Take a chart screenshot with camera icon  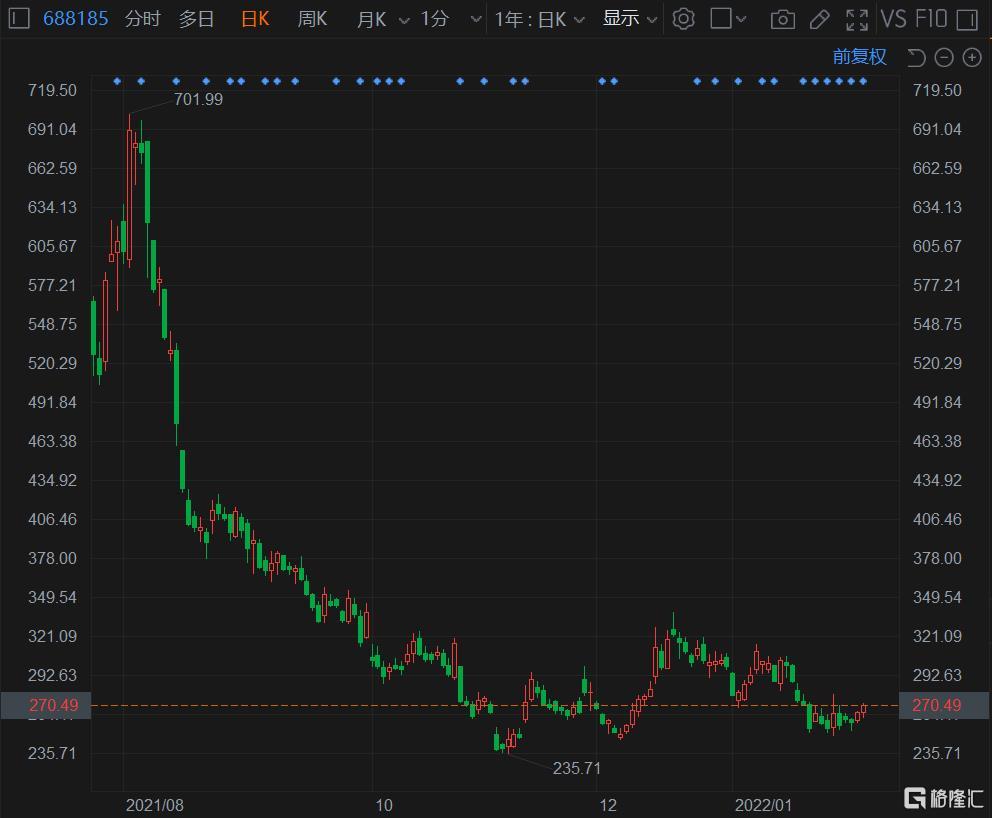[783, 19]
